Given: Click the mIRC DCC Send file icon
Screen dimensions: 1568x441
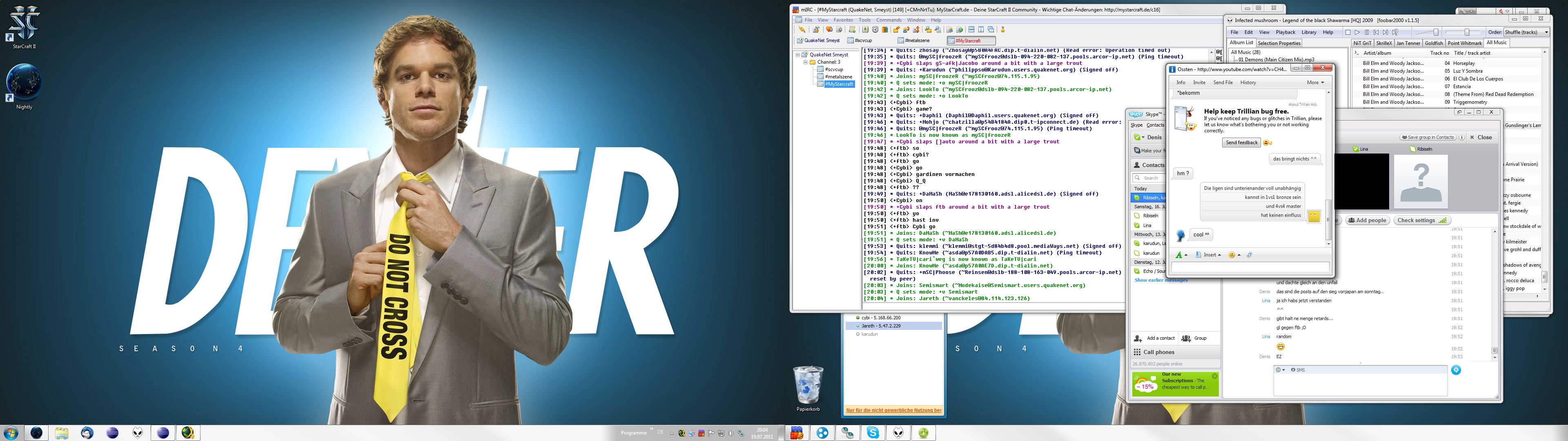Looking at the screenshot, I should 897,29.
